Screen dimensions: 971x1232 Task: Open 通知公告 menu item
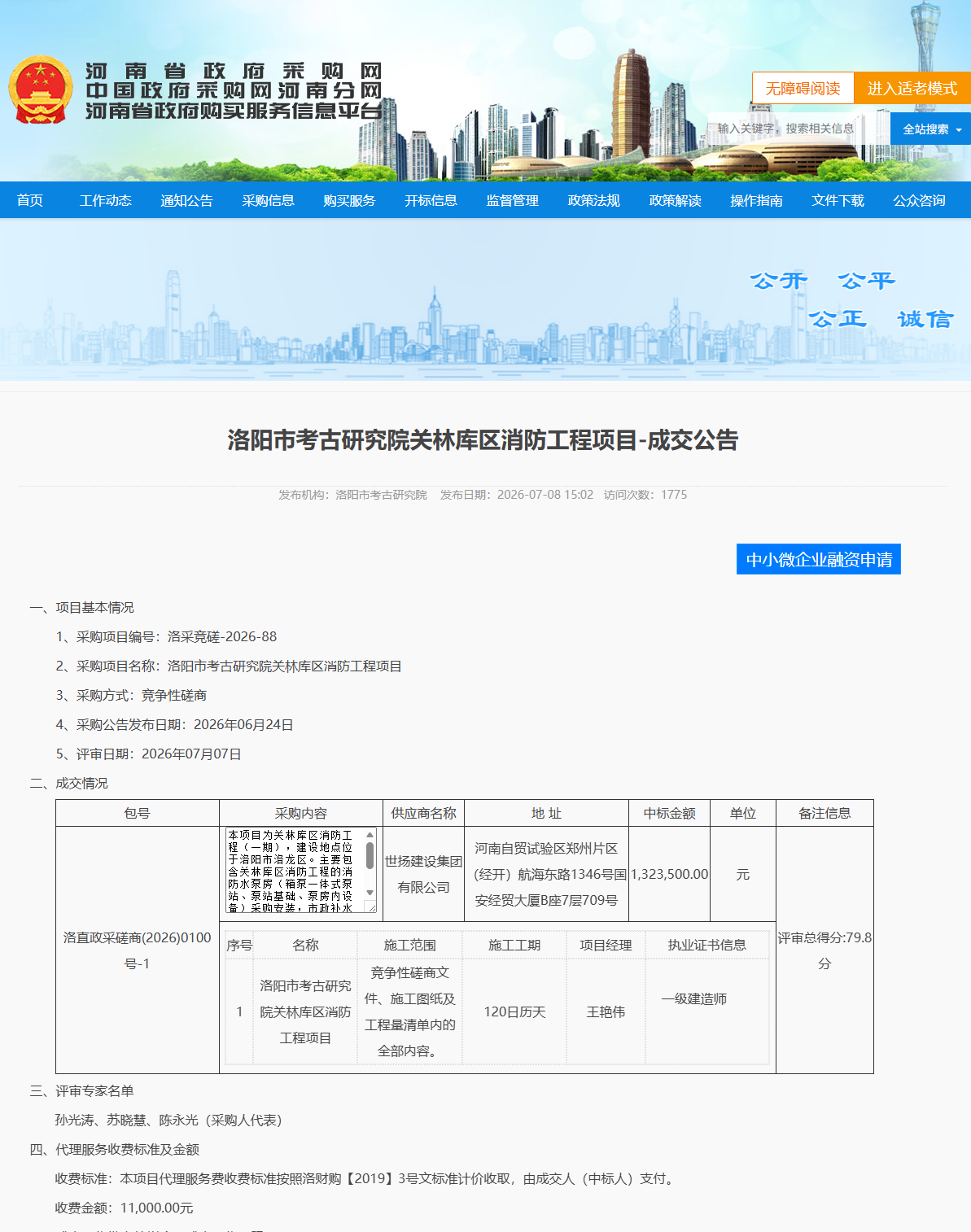click(x=187, y=200)
